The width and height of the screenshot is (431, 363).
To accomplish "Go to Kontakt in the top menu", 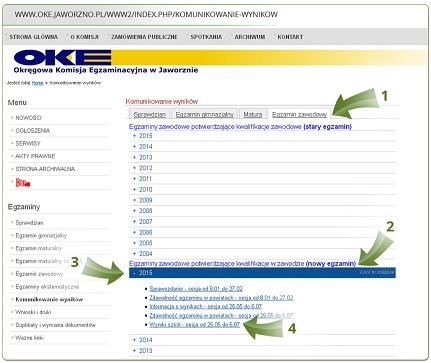I will click(x=290, y=37).
